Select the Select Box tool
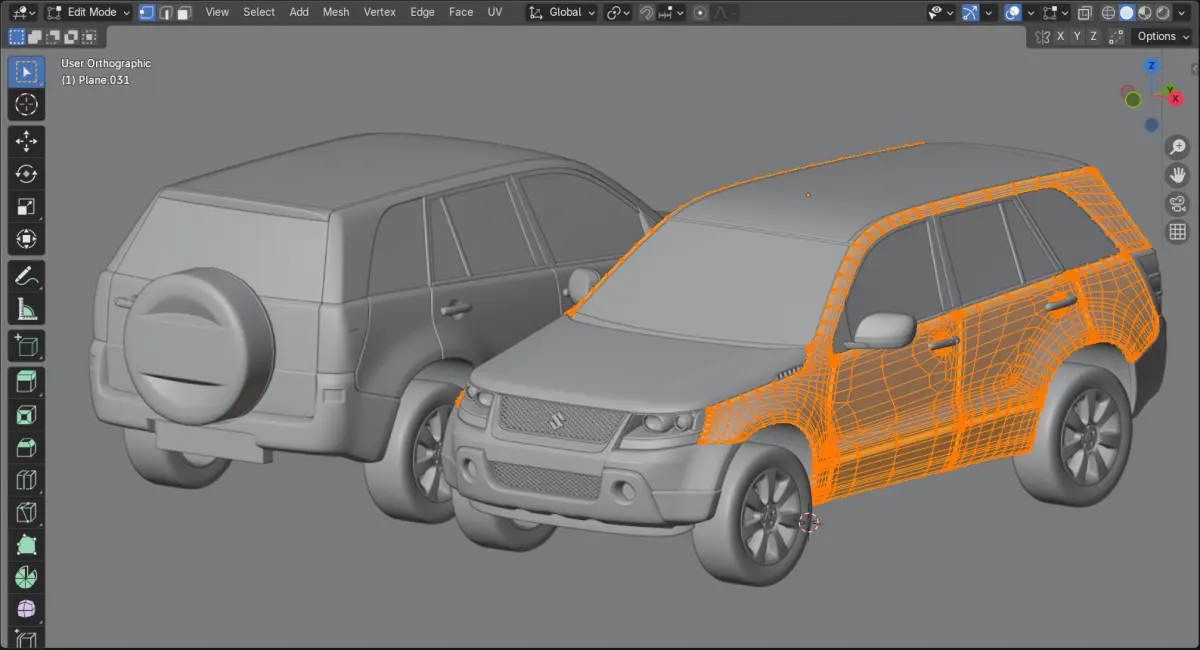Viewport: 1200px width, 650px height. 27,72
